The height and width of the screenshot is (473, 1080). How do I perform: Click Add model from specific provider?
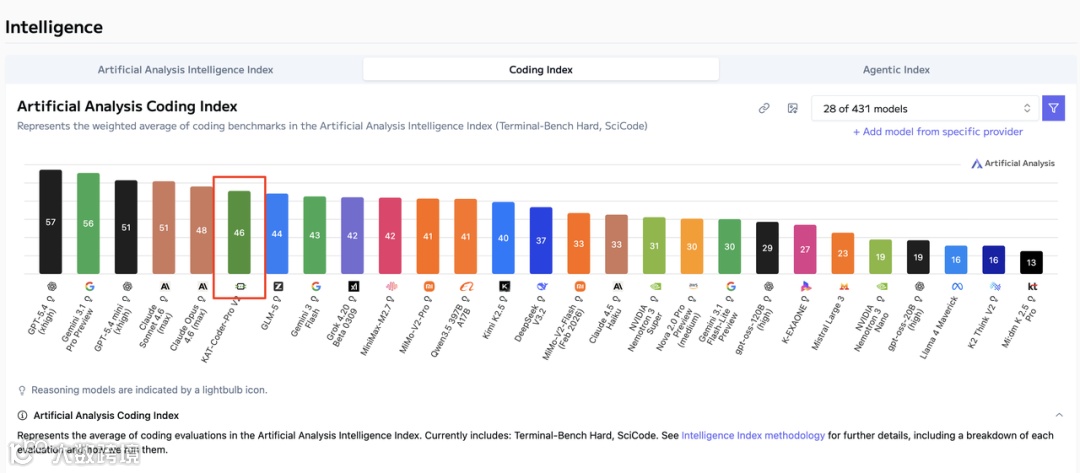coord(937,132)
